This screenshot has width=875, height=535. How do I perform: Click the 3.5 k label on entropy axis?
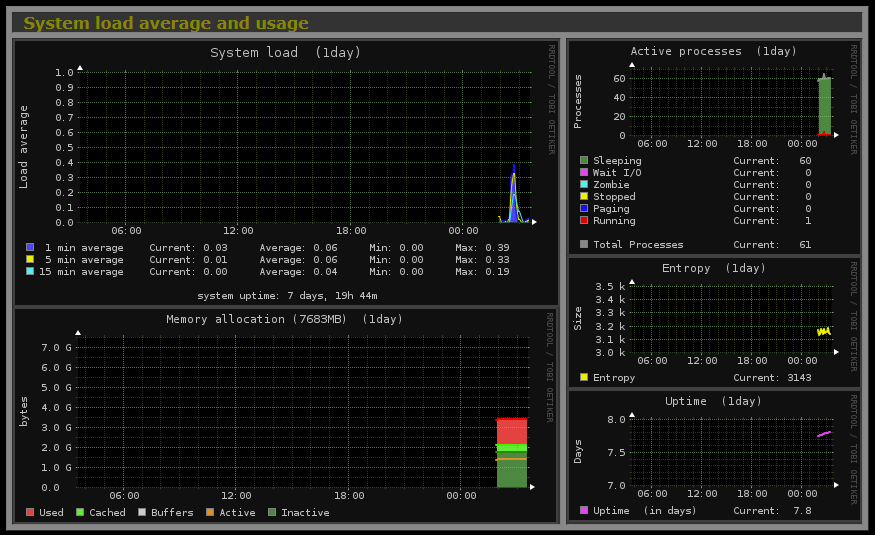[x=610, y=286]
